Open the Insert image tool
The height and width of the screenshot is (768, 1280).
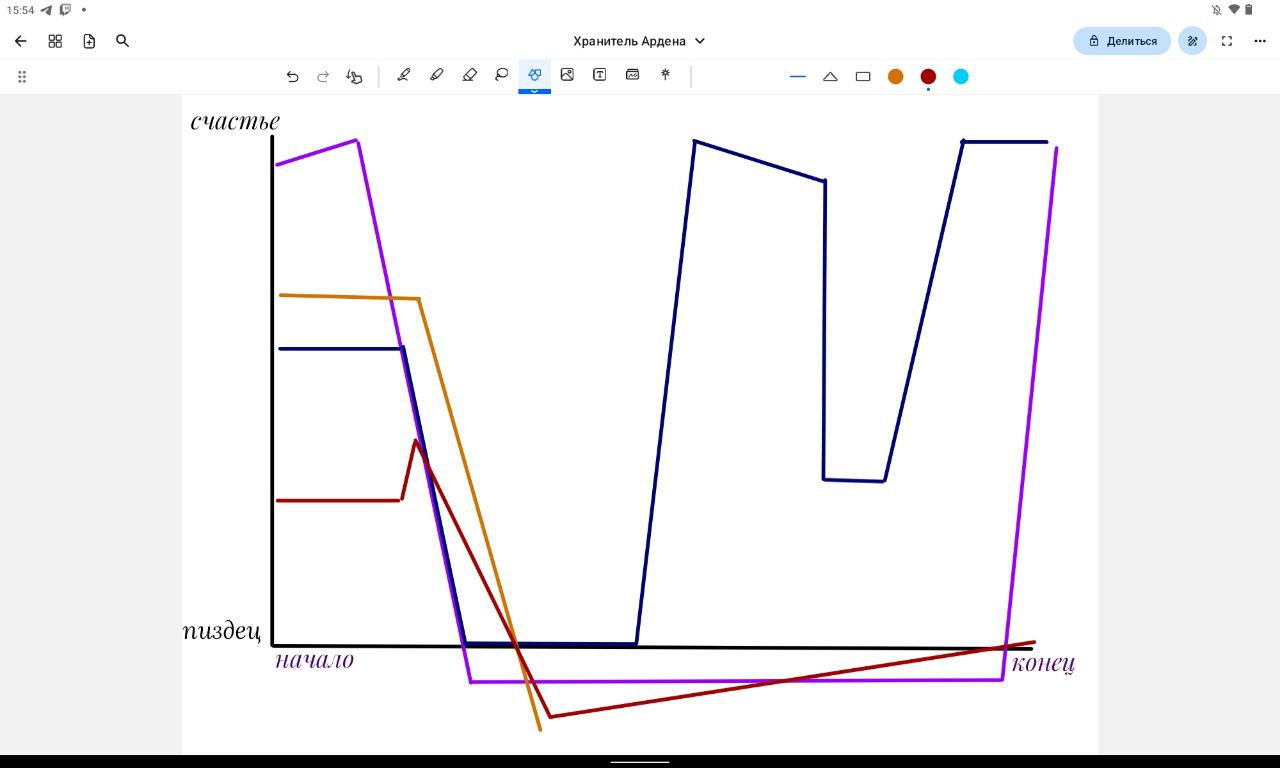[567, 75]
